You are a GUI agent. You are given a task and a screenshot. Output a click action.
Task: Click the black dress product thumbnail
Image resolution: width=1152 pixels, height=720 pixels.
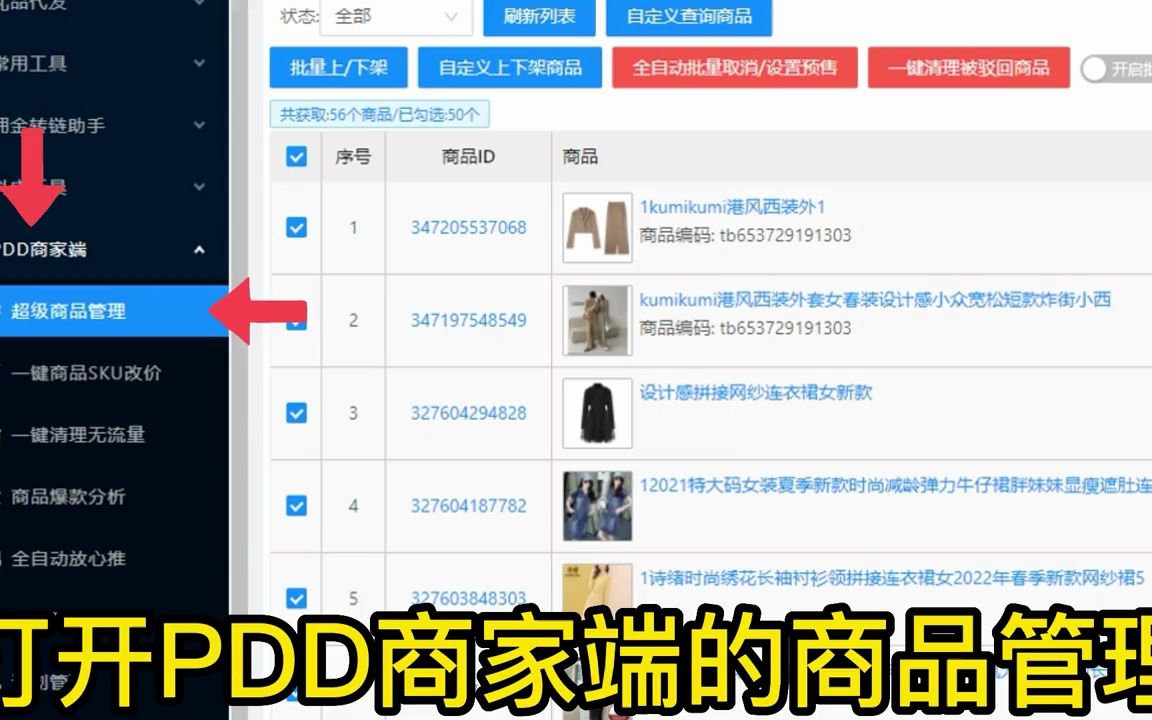pos(596,412)
